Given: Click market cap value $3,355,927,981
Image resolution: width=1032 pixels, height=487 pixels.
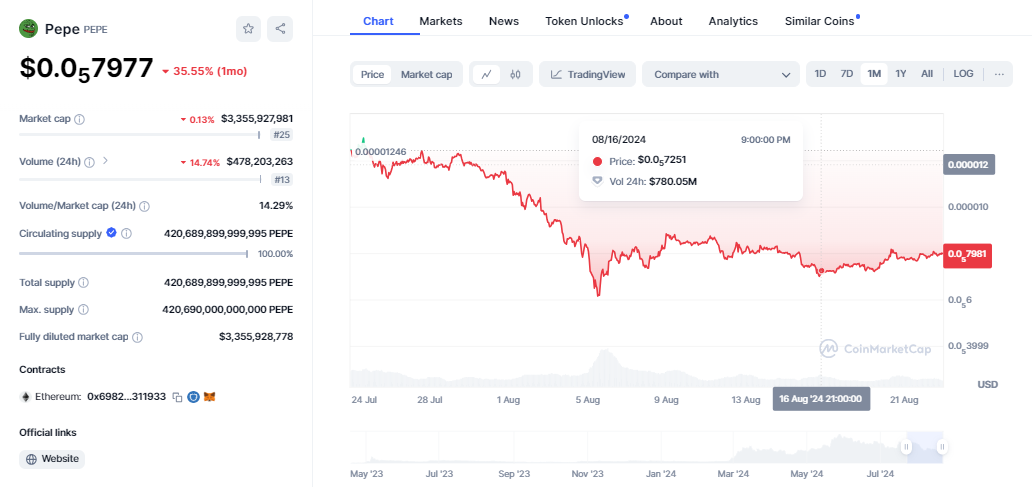Looking at the screenshot, I should (257, 119).
